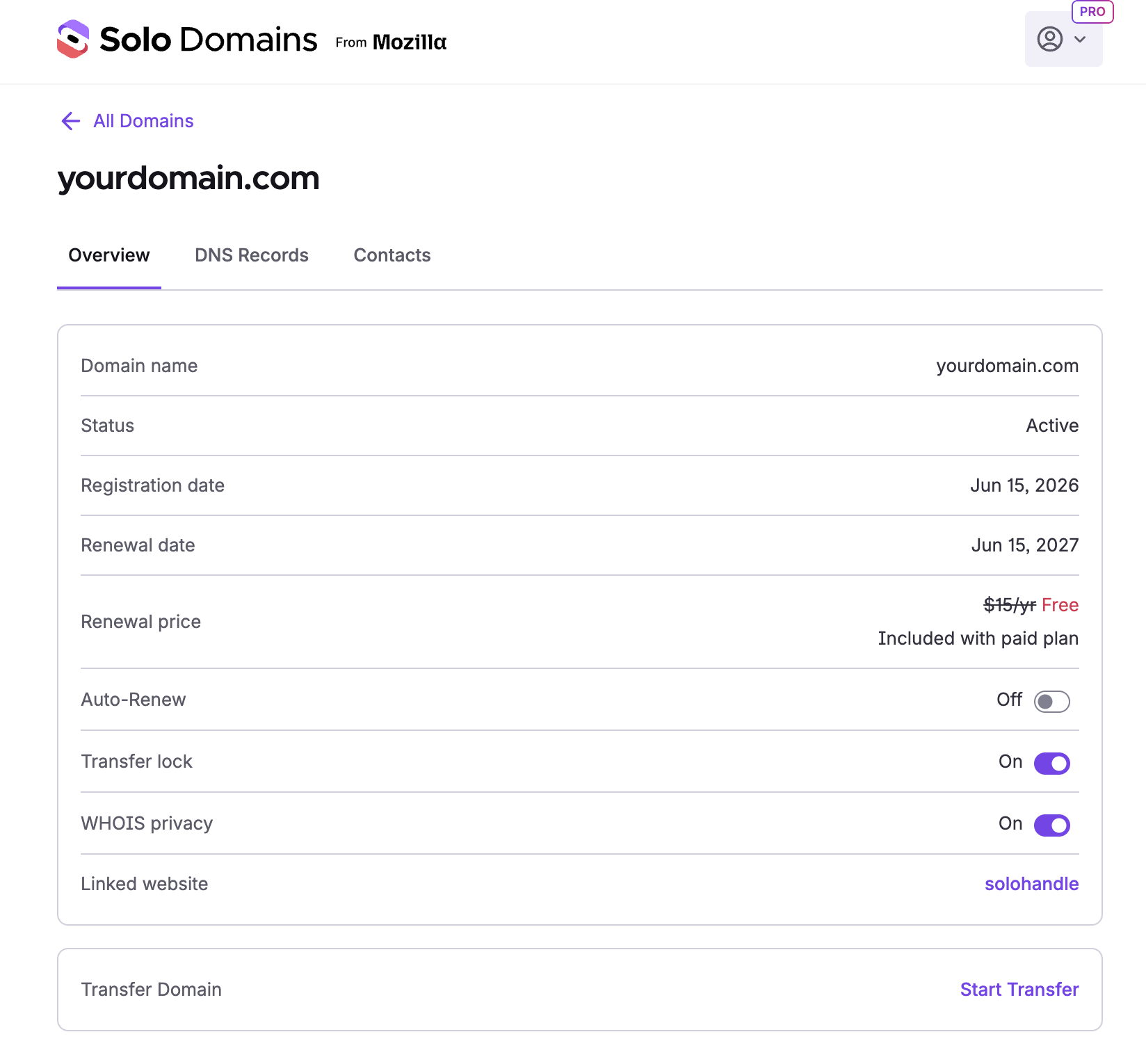Click the Transfer lock On label
Viewport: 1146px width, 1064px height.
[1010, 761]
